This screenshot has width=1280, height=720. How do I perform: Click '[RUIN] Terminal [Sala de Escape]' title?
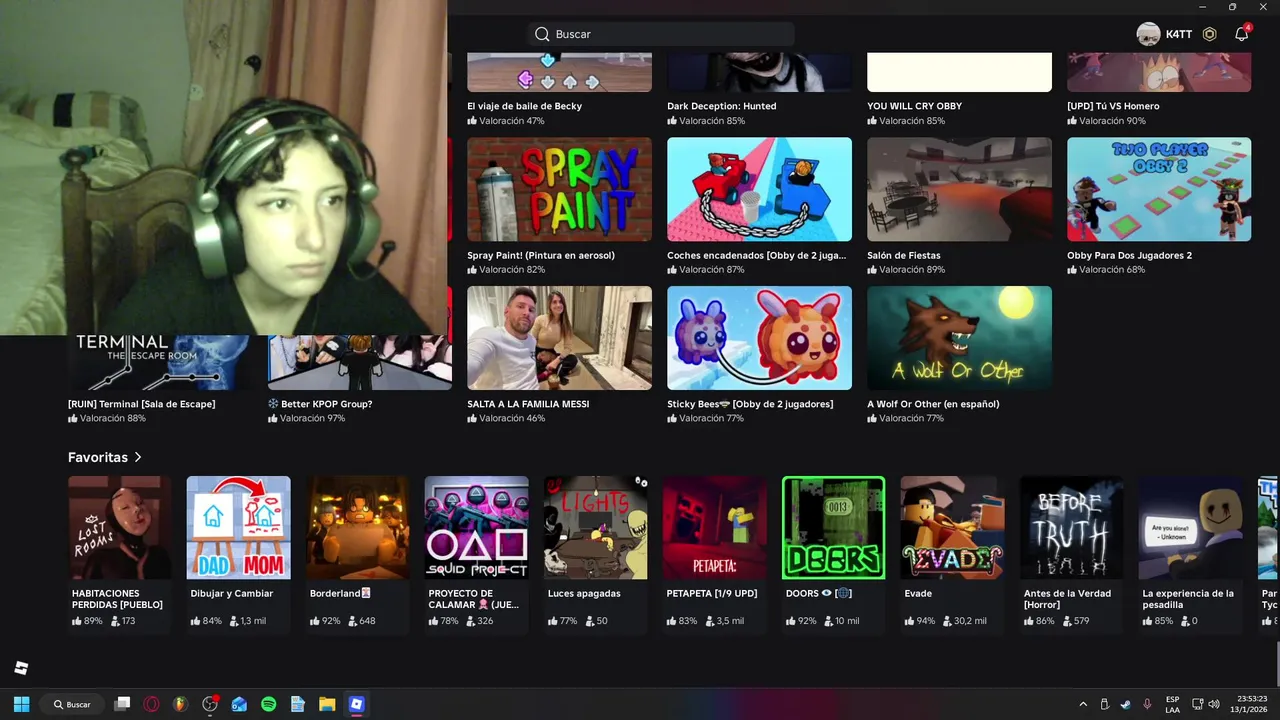coord(141,404)
